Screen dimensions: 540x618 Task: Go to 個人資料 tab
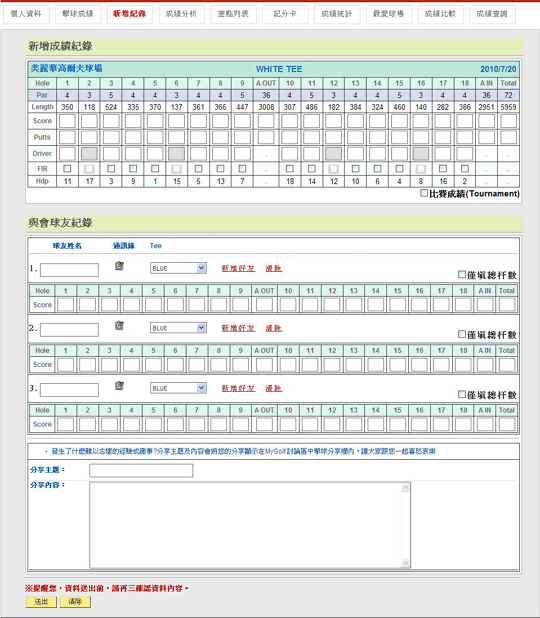26,14
